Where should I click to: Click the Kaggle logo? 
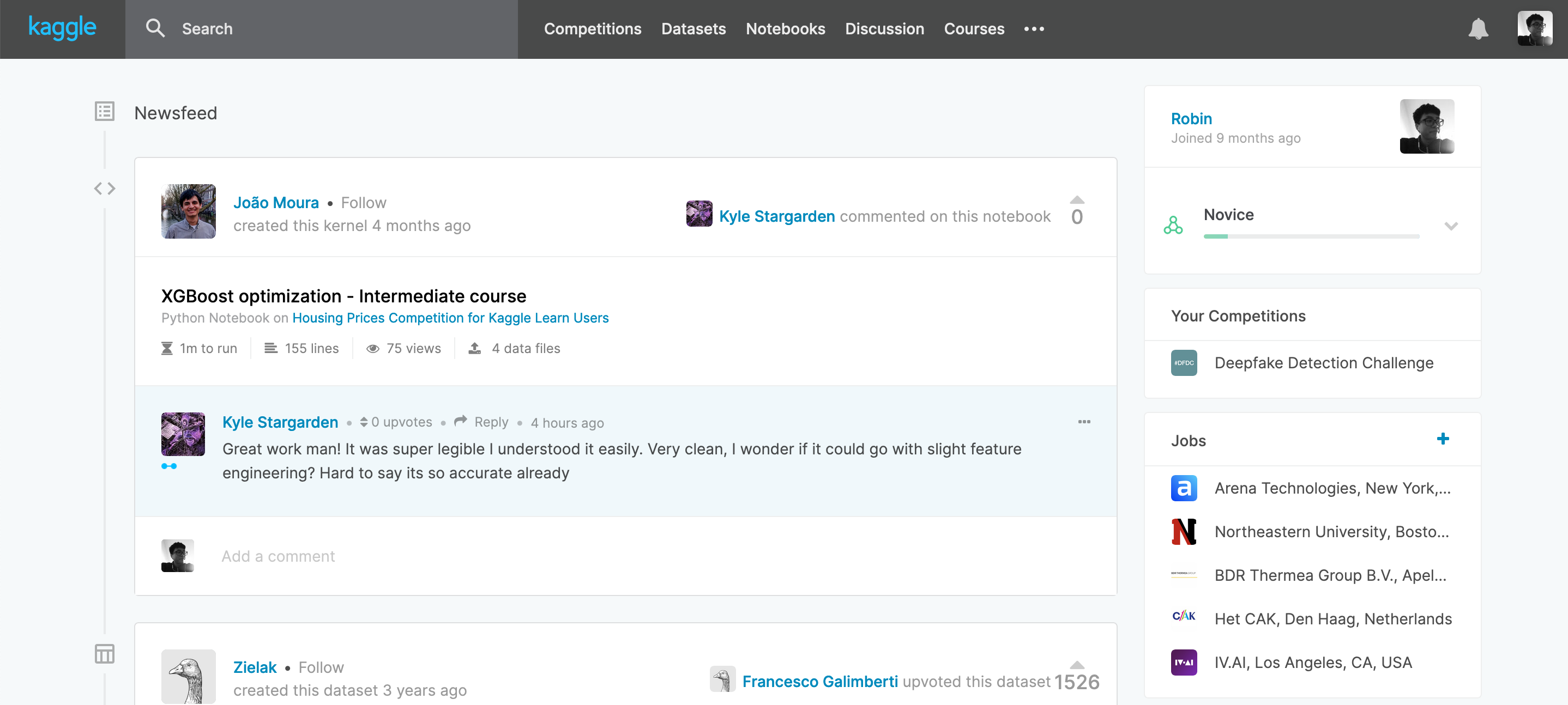point(62,28)
